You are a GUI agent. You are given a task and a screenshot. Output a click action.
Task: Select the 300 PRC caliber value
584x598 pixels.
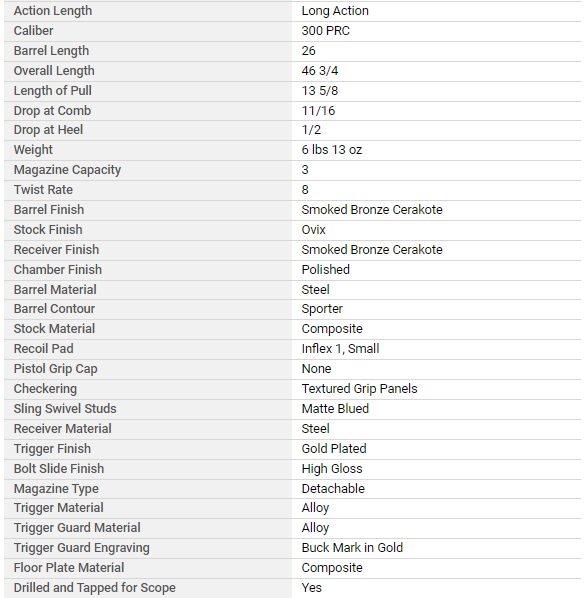tap(325, 31)
